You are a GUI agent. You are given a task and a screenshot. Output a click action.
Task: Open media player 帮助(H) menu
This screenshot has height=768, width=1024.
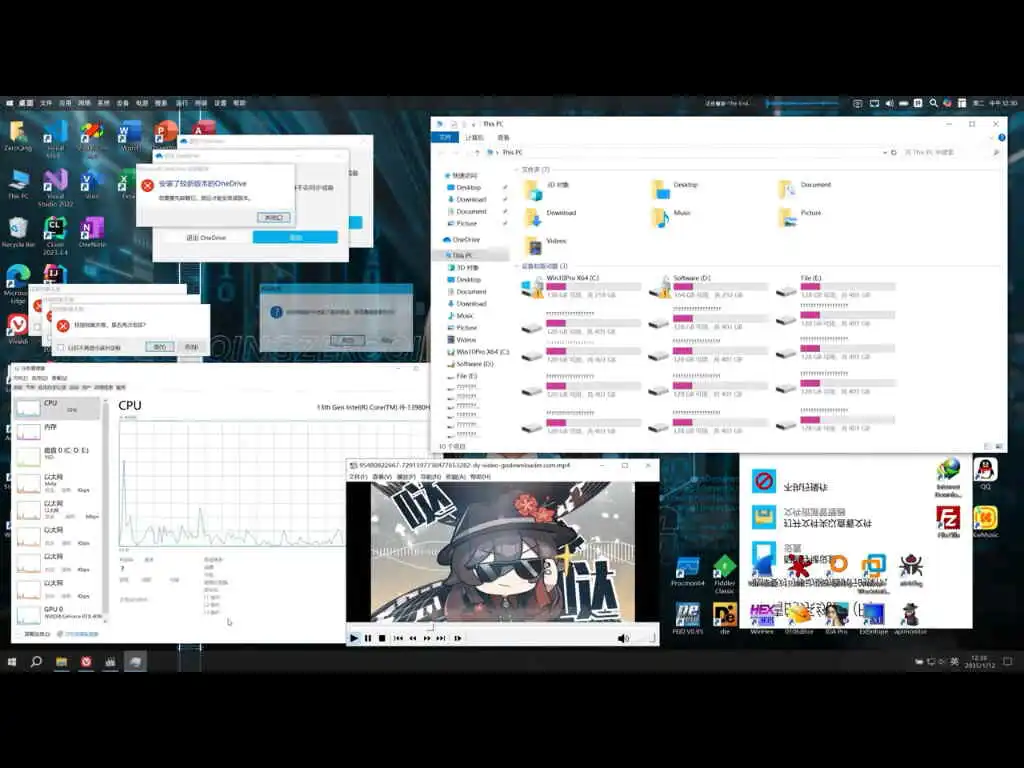pos(480,477)
